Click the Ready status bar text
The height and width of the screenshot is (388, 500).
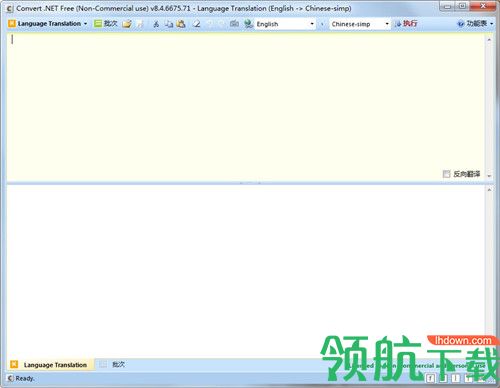25,378
